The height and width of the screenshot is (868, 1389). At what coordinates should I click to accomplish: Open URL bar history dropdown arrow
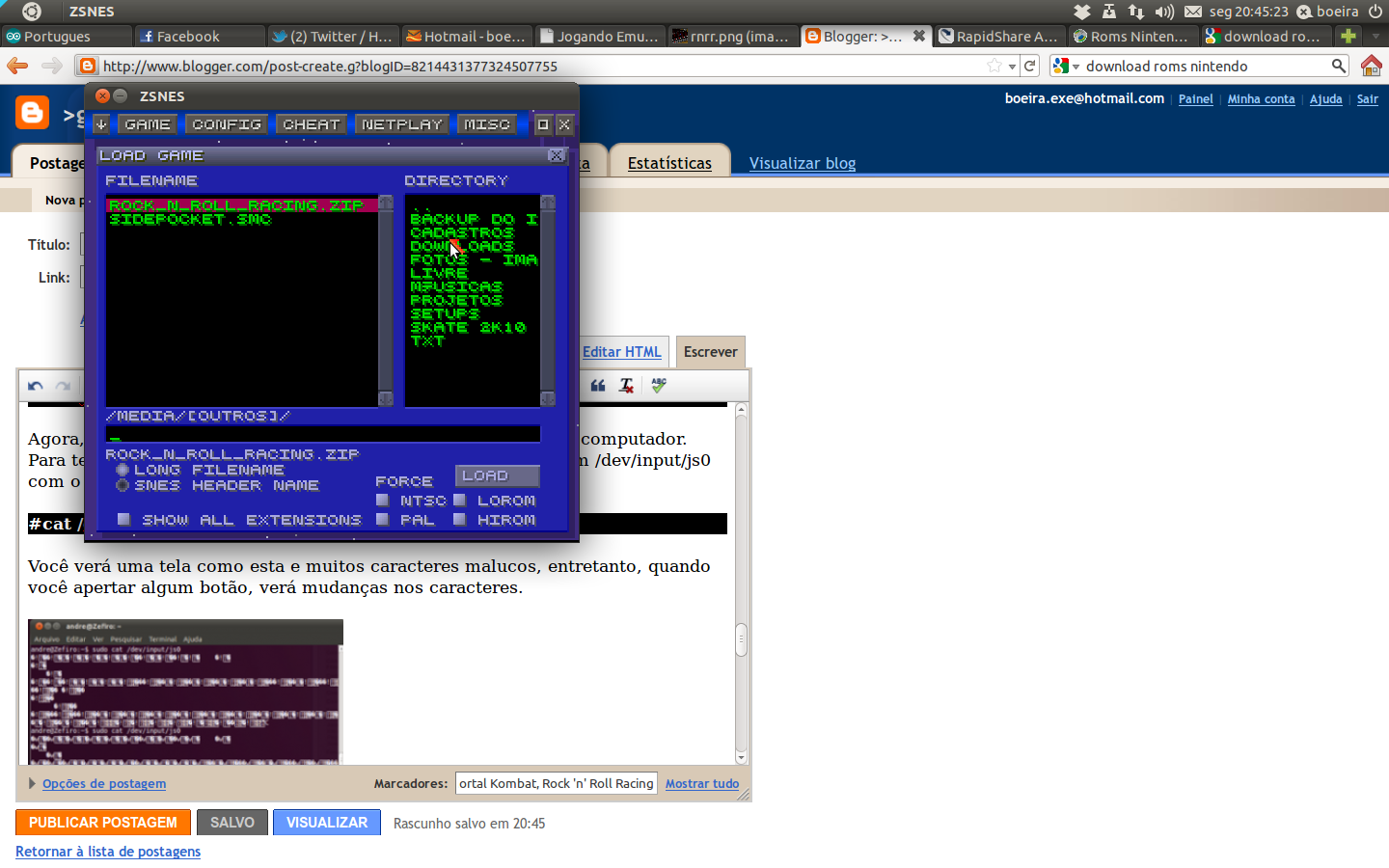tap(1012, 67)
